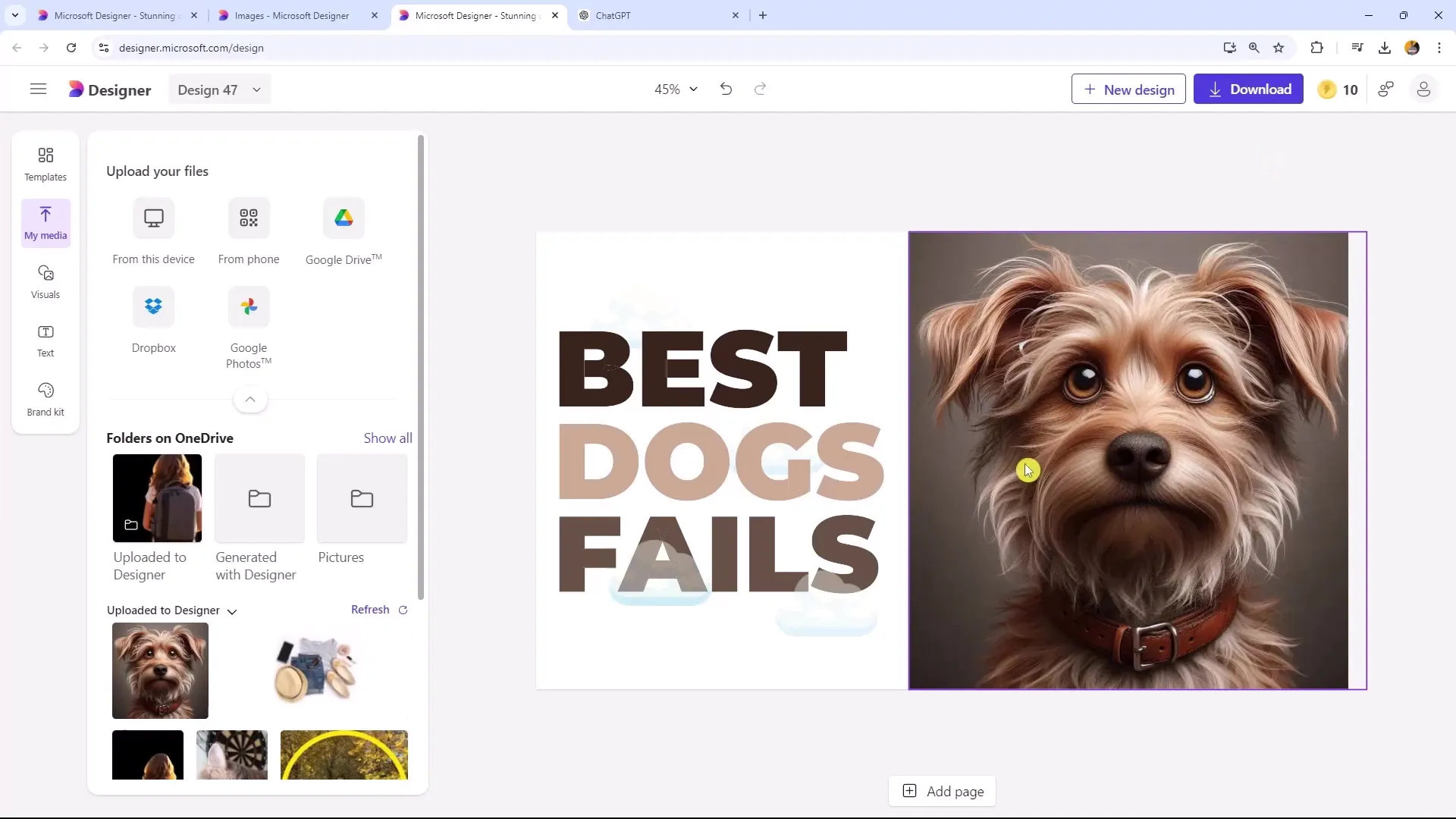
Task: Expand the Uploaded to Designer section
Action: click(x=232, y=610)
